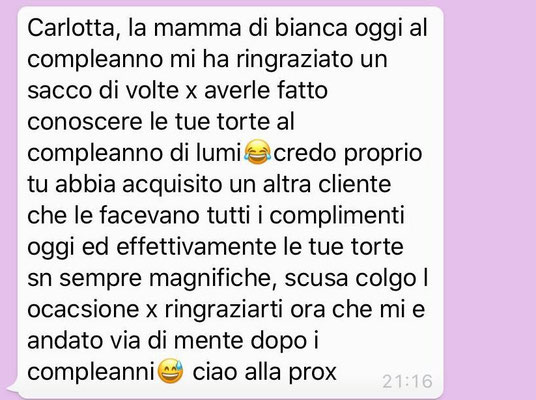Tap the words ciao alla prox
Screen dimensions: 536x400
tap(265, 372)
